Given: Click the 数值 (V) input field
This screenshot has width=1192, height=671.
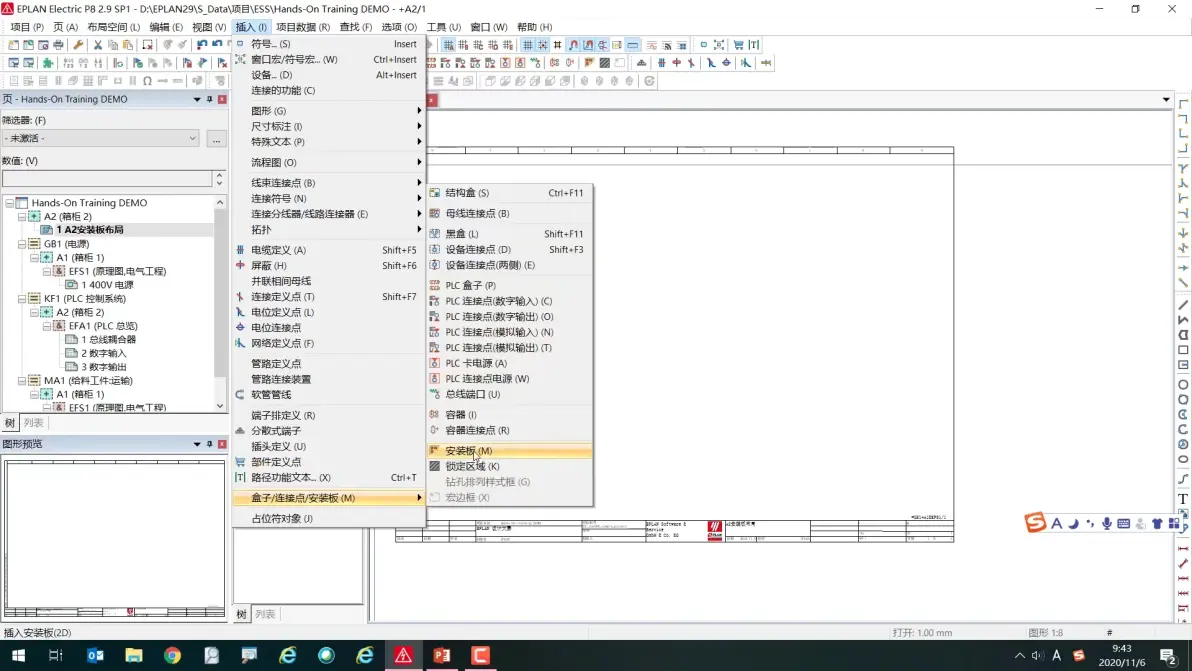Looking at the screenshot, I should pos(107,179).
